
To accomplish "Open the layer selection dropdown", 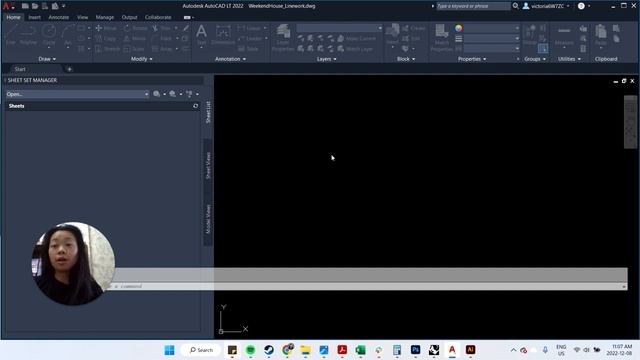I will [x=339, y=28].
